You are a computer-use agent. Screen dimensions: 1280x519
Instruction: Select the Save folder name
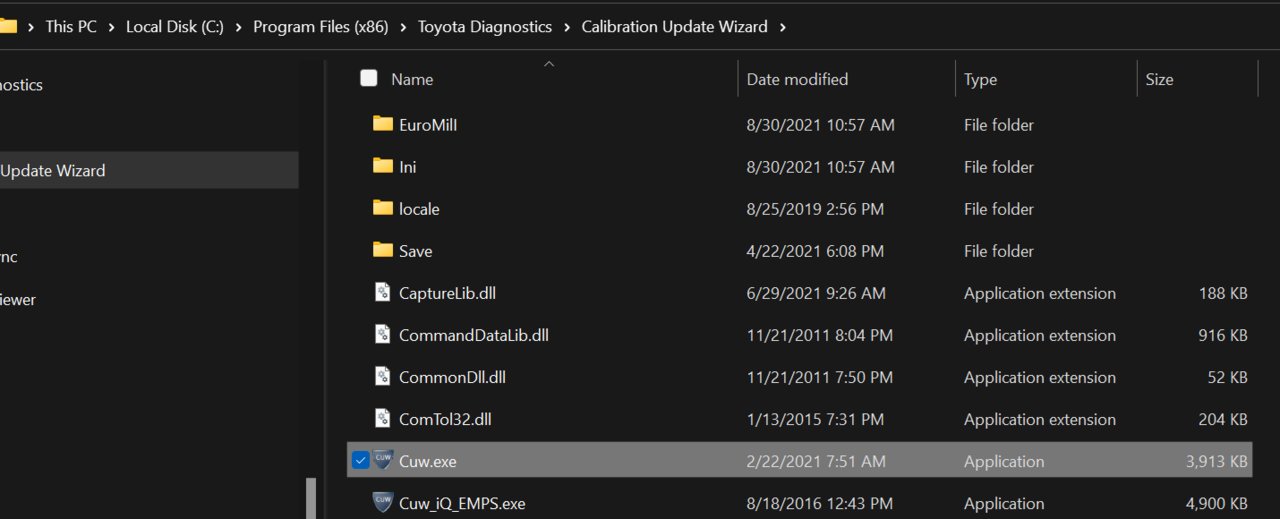click(x=416, y=251)
